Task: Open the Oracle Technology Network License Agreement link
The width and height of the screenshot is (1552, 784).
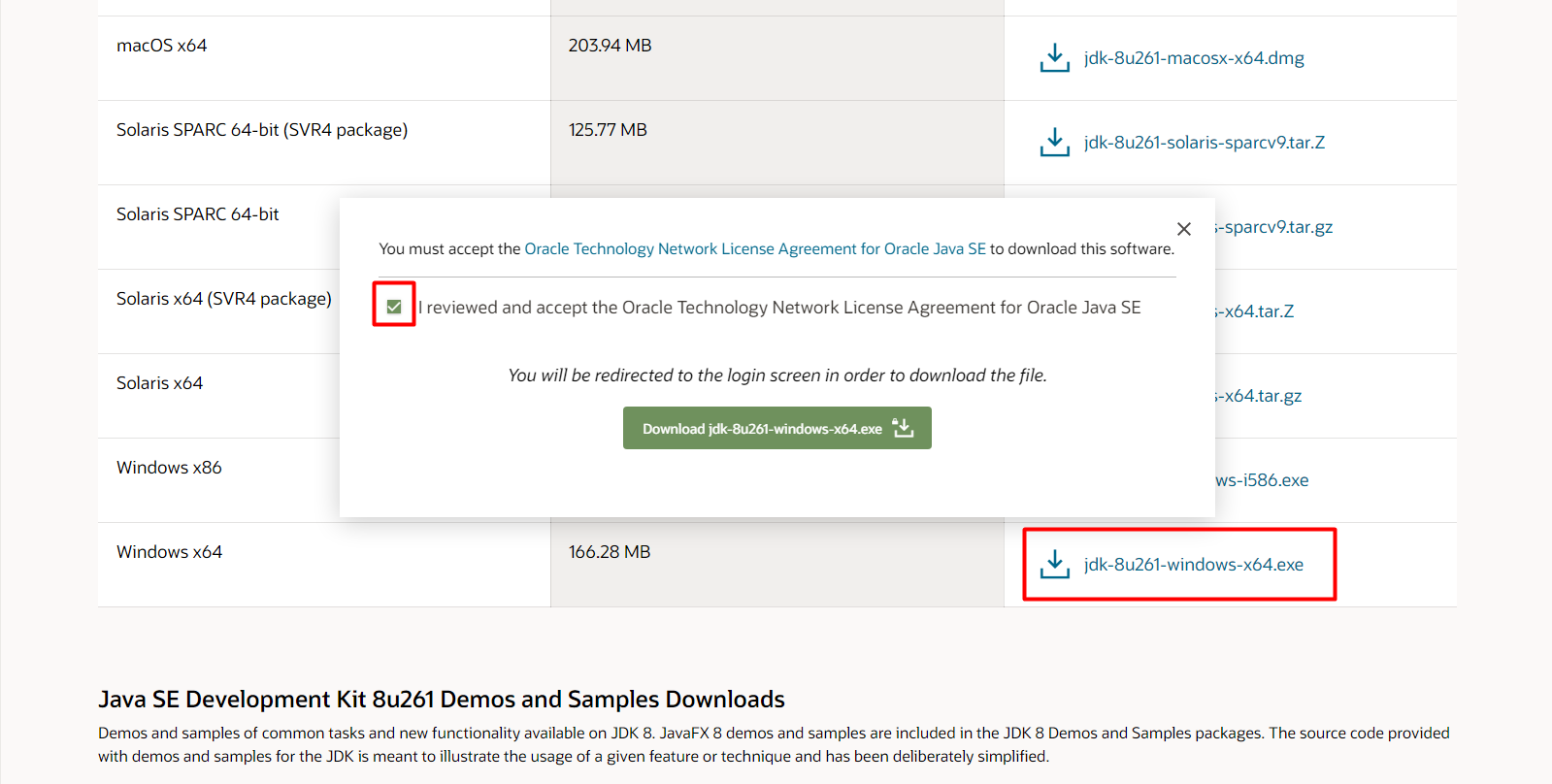Action: [754, 249]
